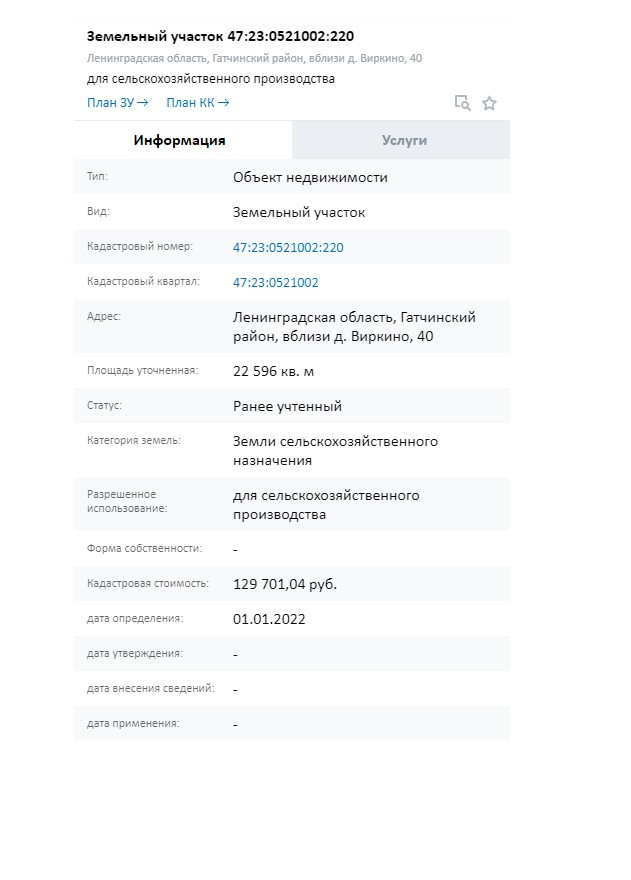Click the Форма собственности row label
The image size is (631, 880).
[145, 548]
